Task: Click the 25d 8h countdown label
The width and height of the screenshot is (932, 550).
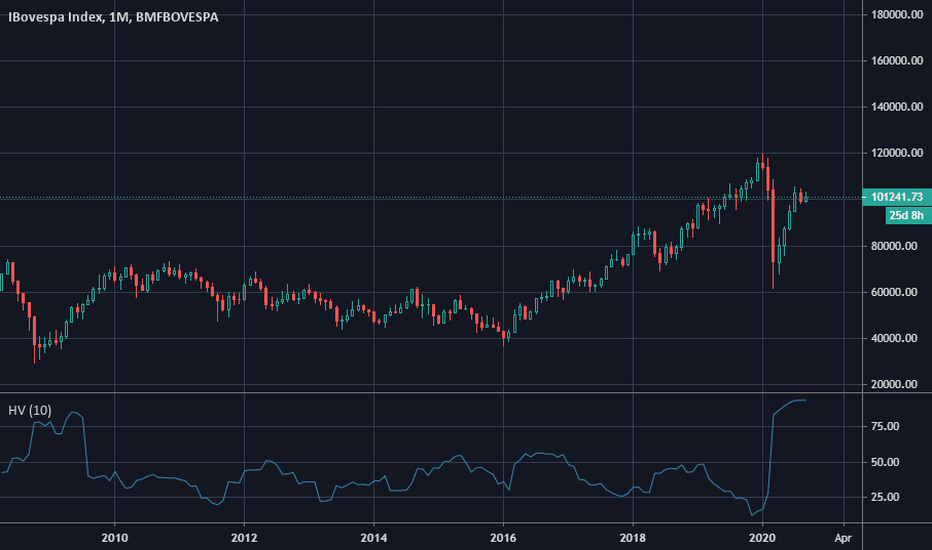Action: (x=906, y=215)
